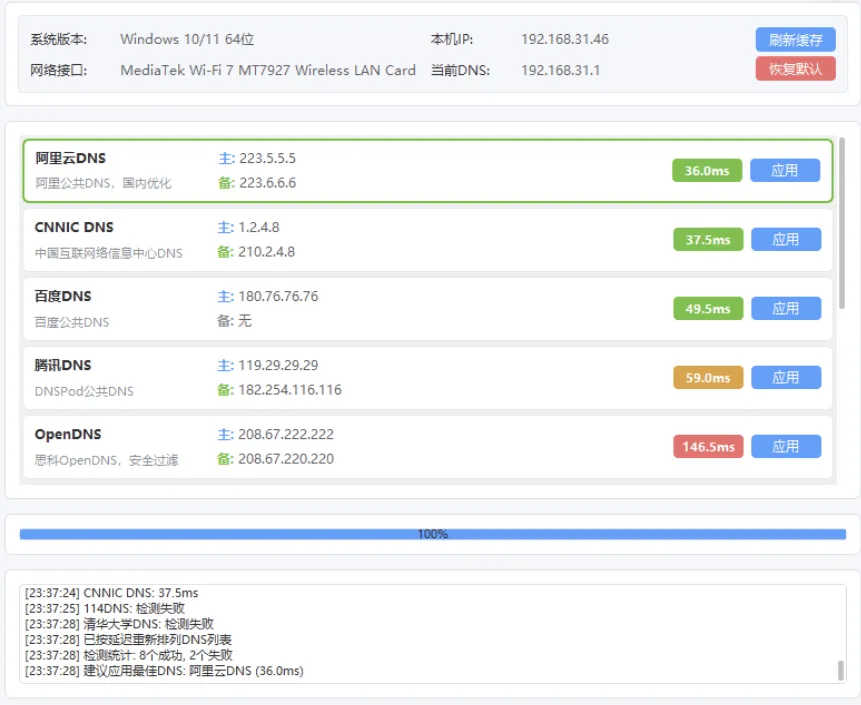
Task: Apply 百度DNS using the 应用 button
Action: point(785,308)
